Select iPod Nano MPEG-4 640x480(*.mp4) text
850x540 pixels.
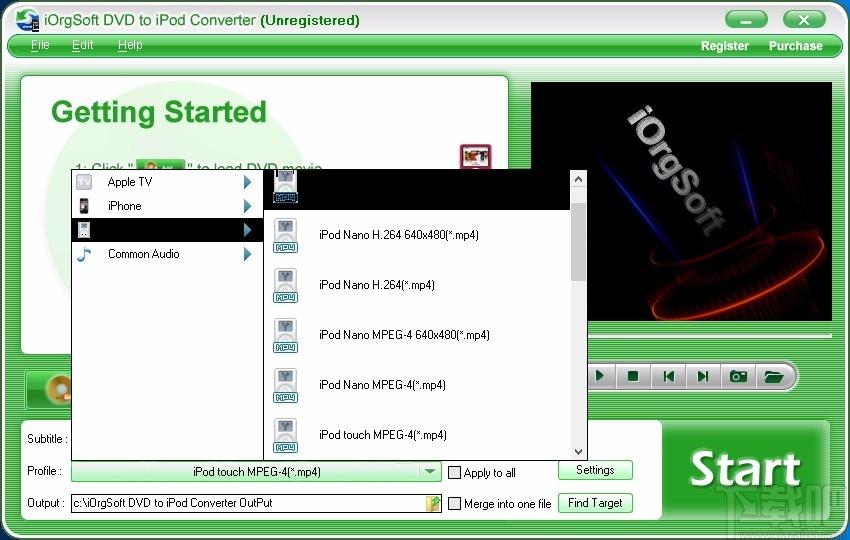coord(404,335)
